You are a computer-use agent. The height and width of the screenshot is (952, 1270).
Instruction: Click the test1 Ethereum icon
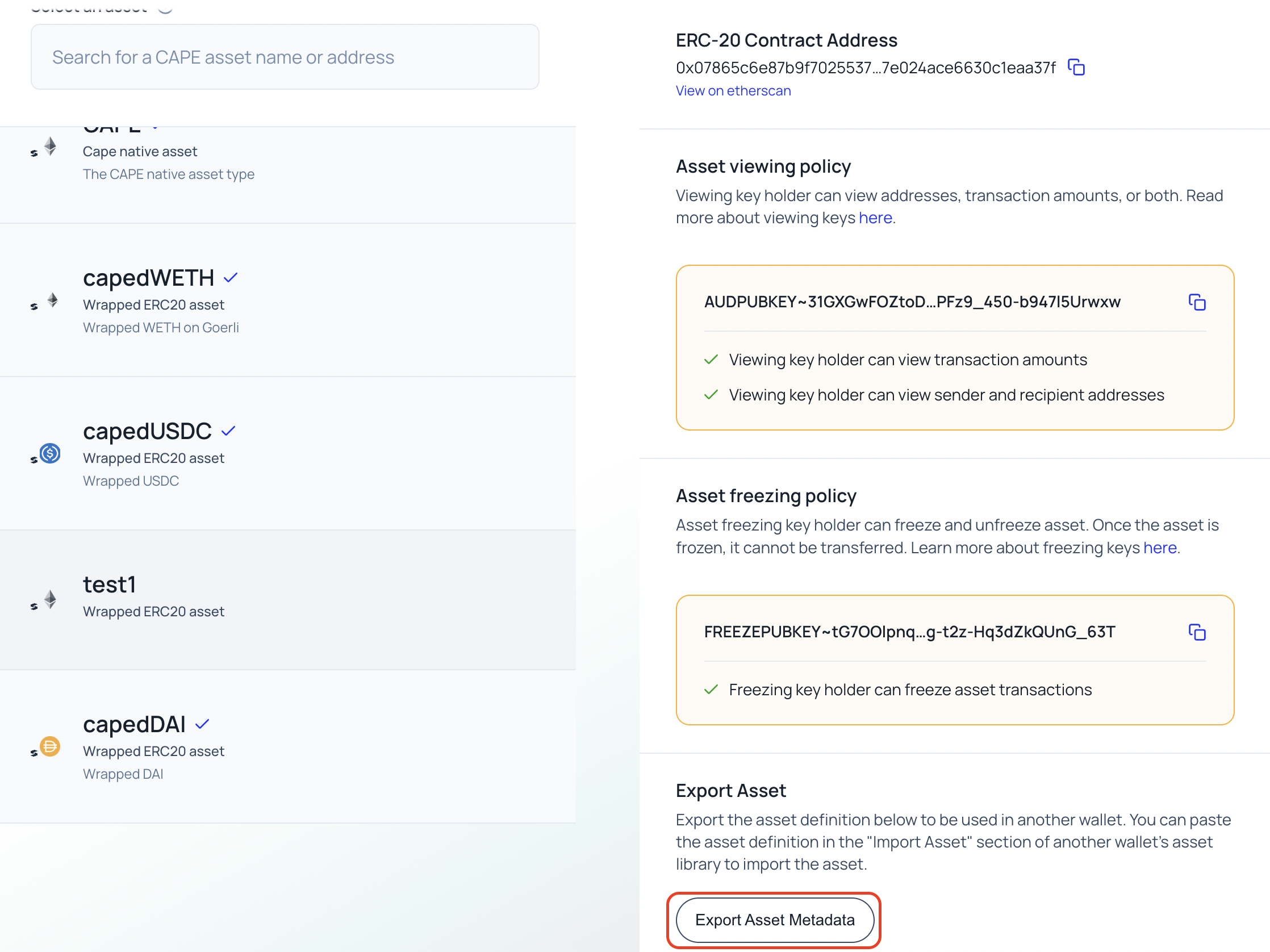coord(51,599)
